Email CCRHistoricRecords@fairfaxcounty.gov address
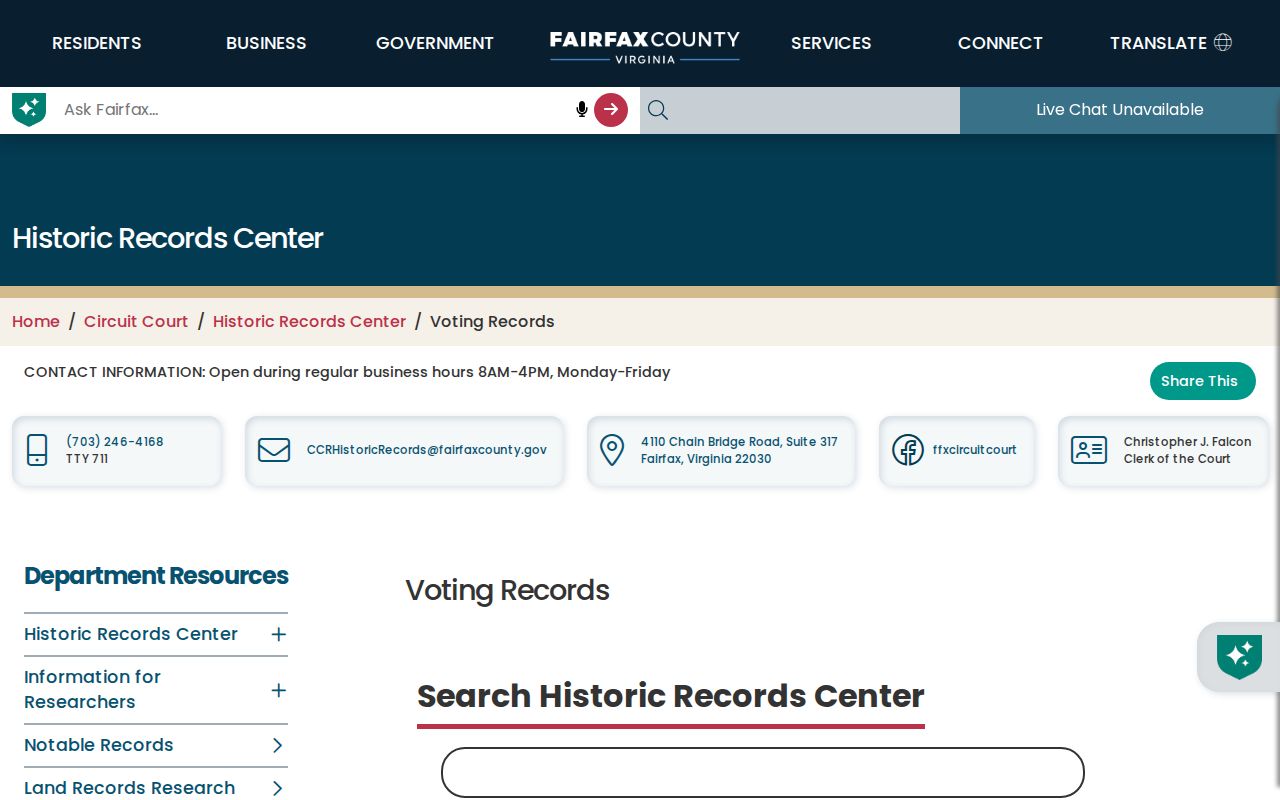 coord(427,450)
